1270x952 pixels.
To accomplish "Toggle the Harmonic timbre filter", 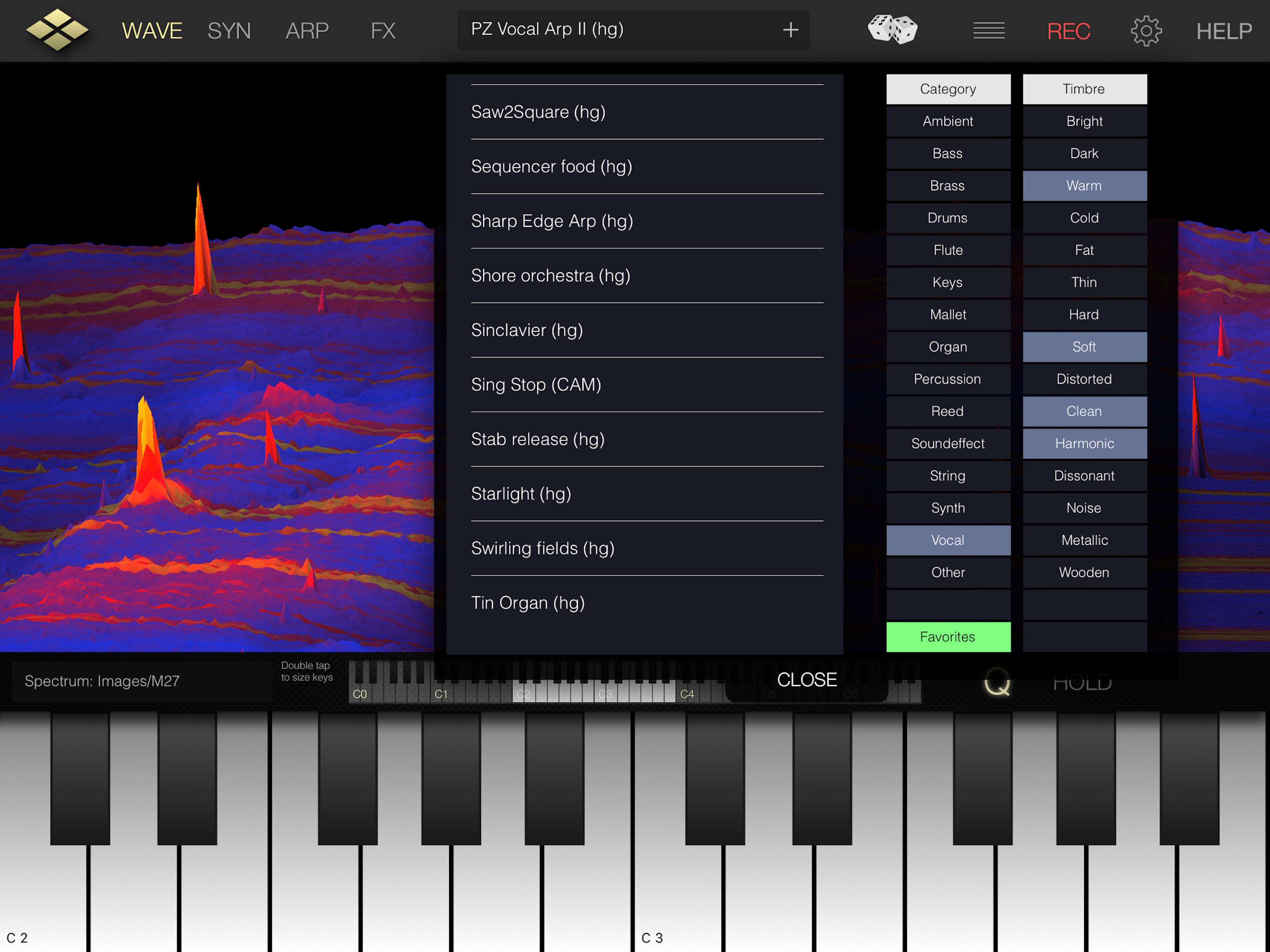I will point(1084,444).
